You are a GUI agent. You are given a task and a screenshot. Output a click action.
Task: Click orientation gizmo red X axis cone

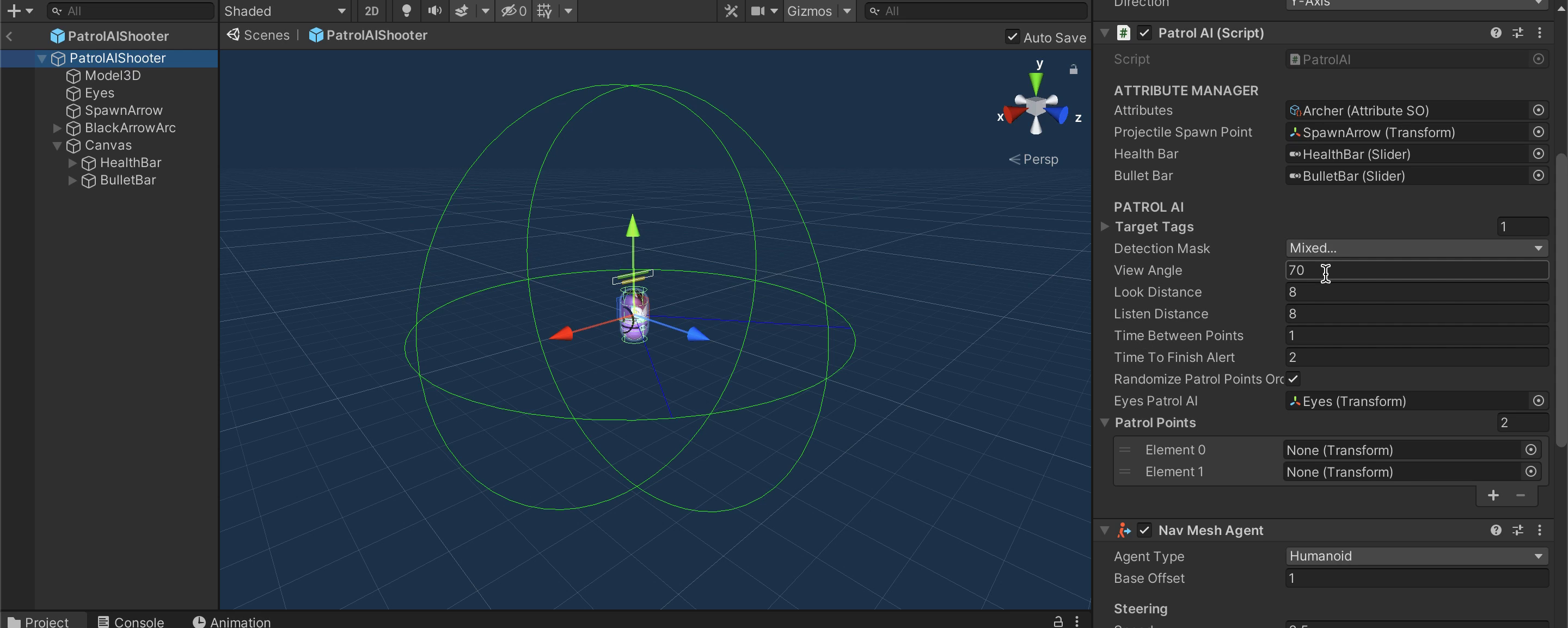point(1014,114)
